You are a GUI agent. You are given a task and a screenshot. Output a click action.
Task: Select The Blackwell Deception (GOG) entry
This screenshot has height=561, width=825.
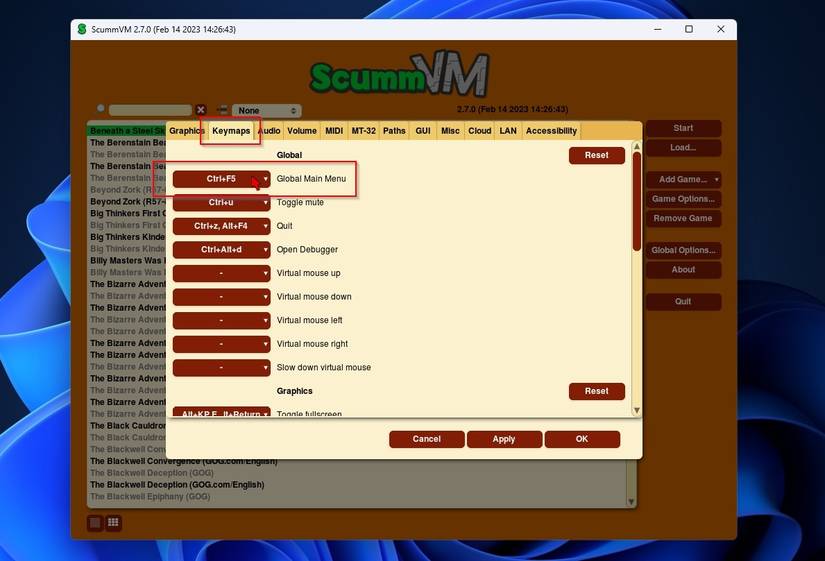pyautogui.click(x=152, y=473)
